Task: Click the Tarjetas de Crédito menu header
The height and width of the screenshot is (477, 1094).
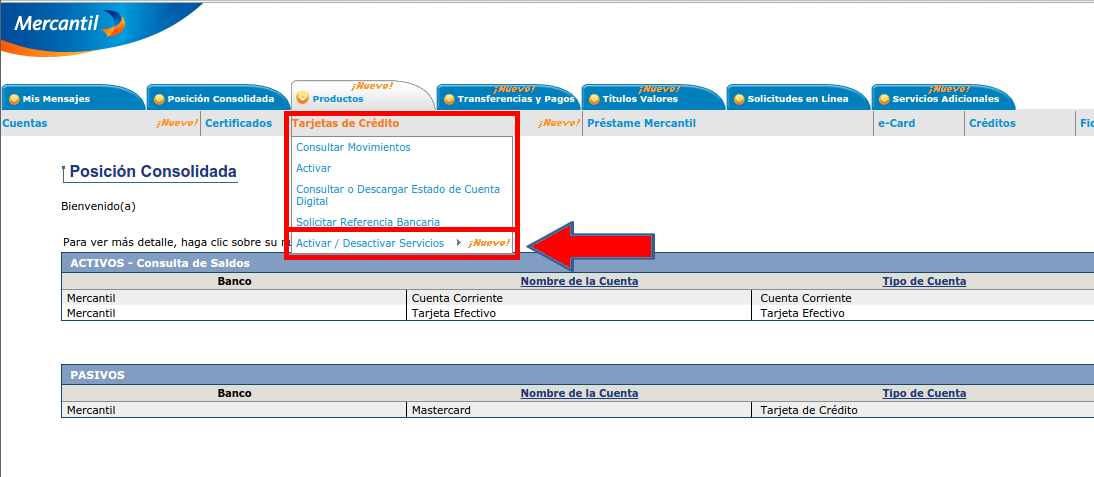Action: click(x=346, y=123)
